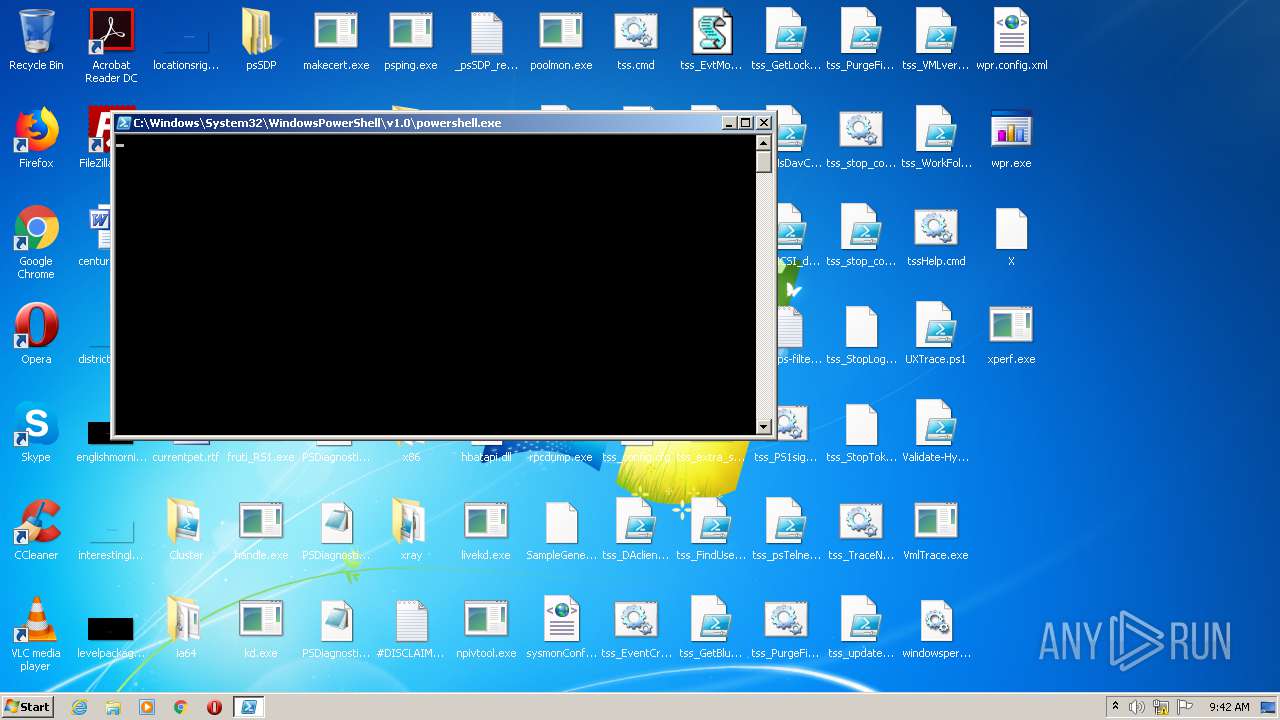The height and width of the screenshot is (720, 1280).
Task: Select the file named X
Action: 1011,237
